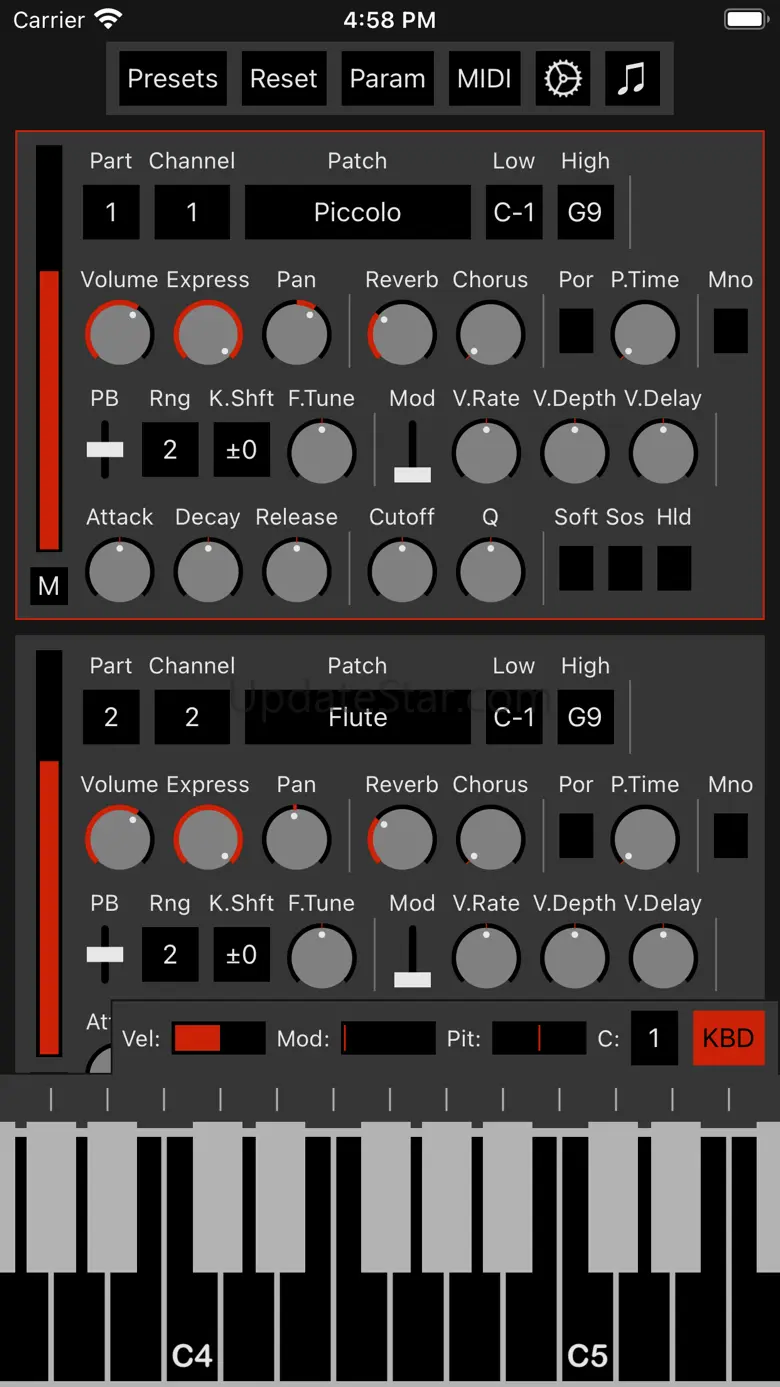
Task: Change K.Shft ±0 value in Part 1
Action: point(241,450)
